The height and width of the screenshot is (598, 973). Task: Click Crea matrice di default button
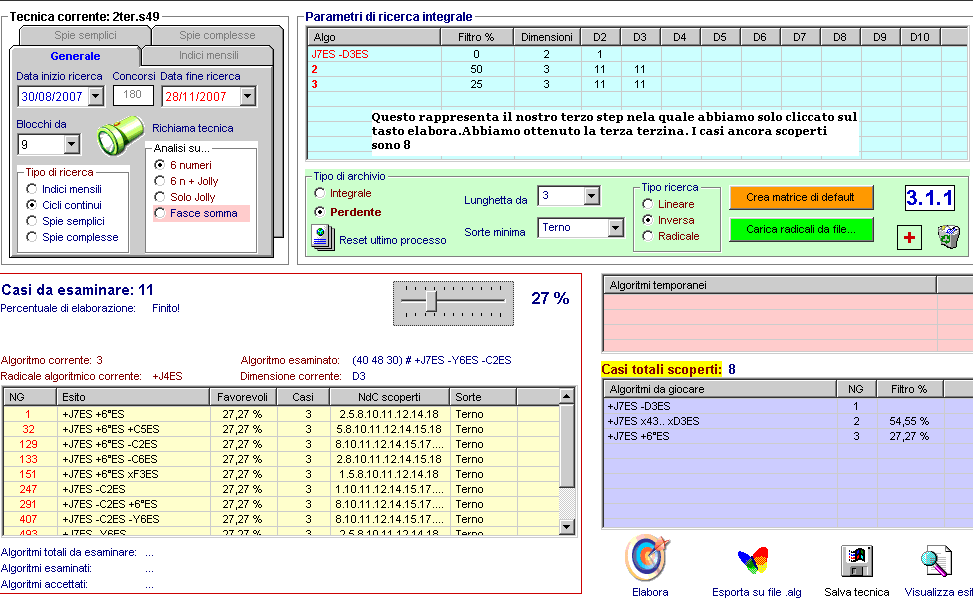click(x=800, y=197)
